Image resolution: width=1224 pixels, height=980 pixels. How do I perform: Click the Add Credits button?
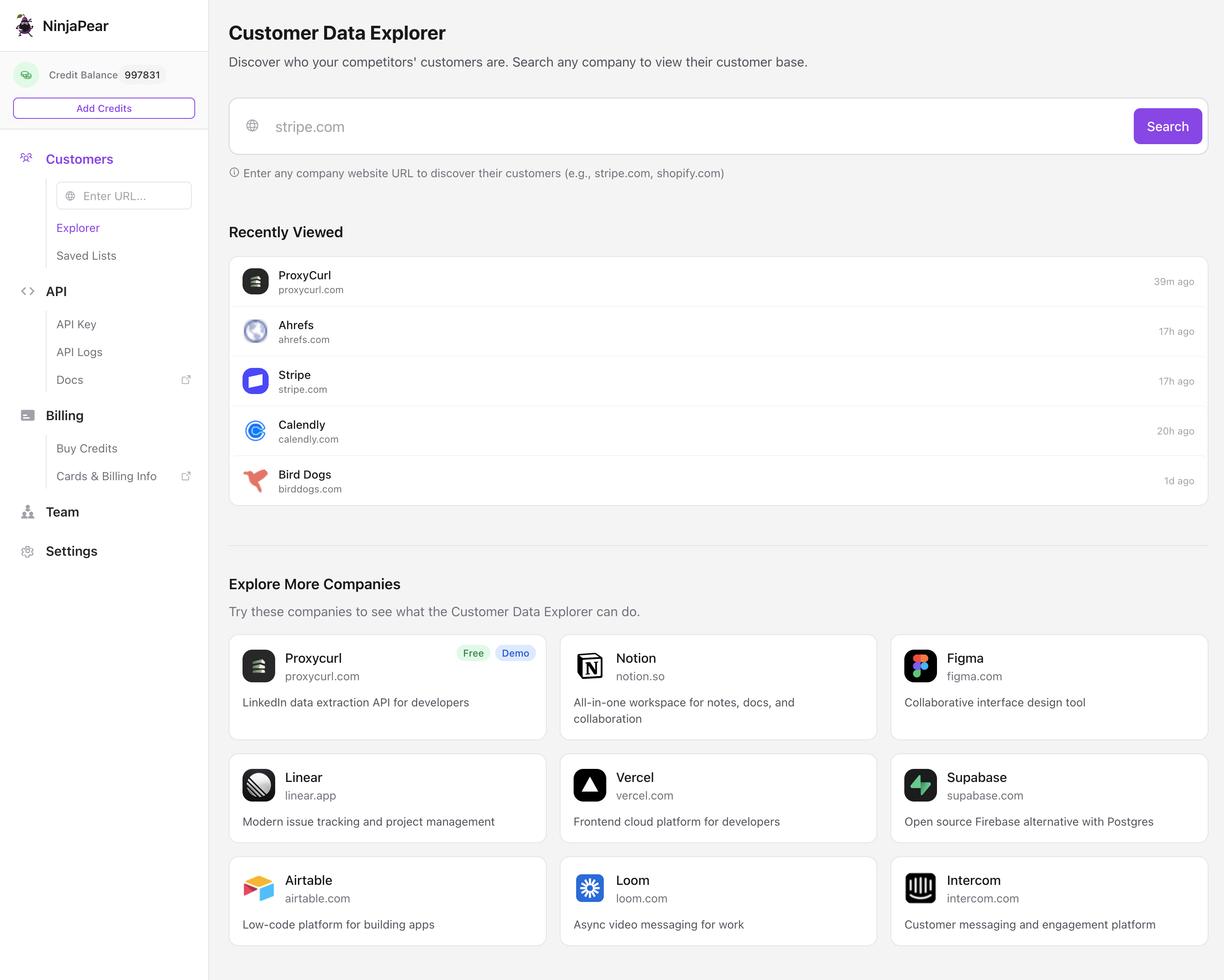click(x=104, y=109)
